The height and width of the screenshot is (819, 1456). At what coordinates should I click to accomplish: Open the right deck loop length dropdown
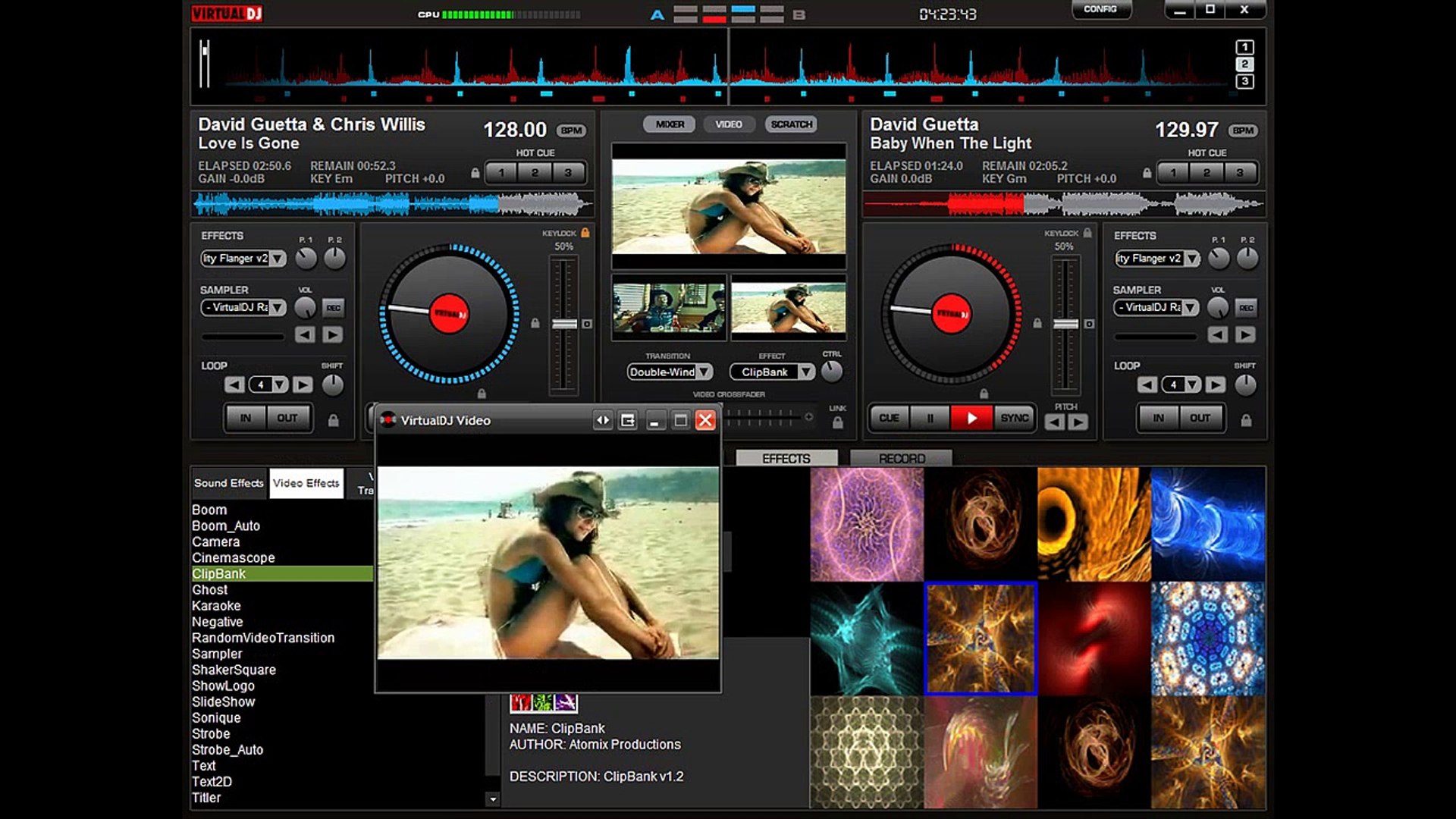tap(1193, 384)
